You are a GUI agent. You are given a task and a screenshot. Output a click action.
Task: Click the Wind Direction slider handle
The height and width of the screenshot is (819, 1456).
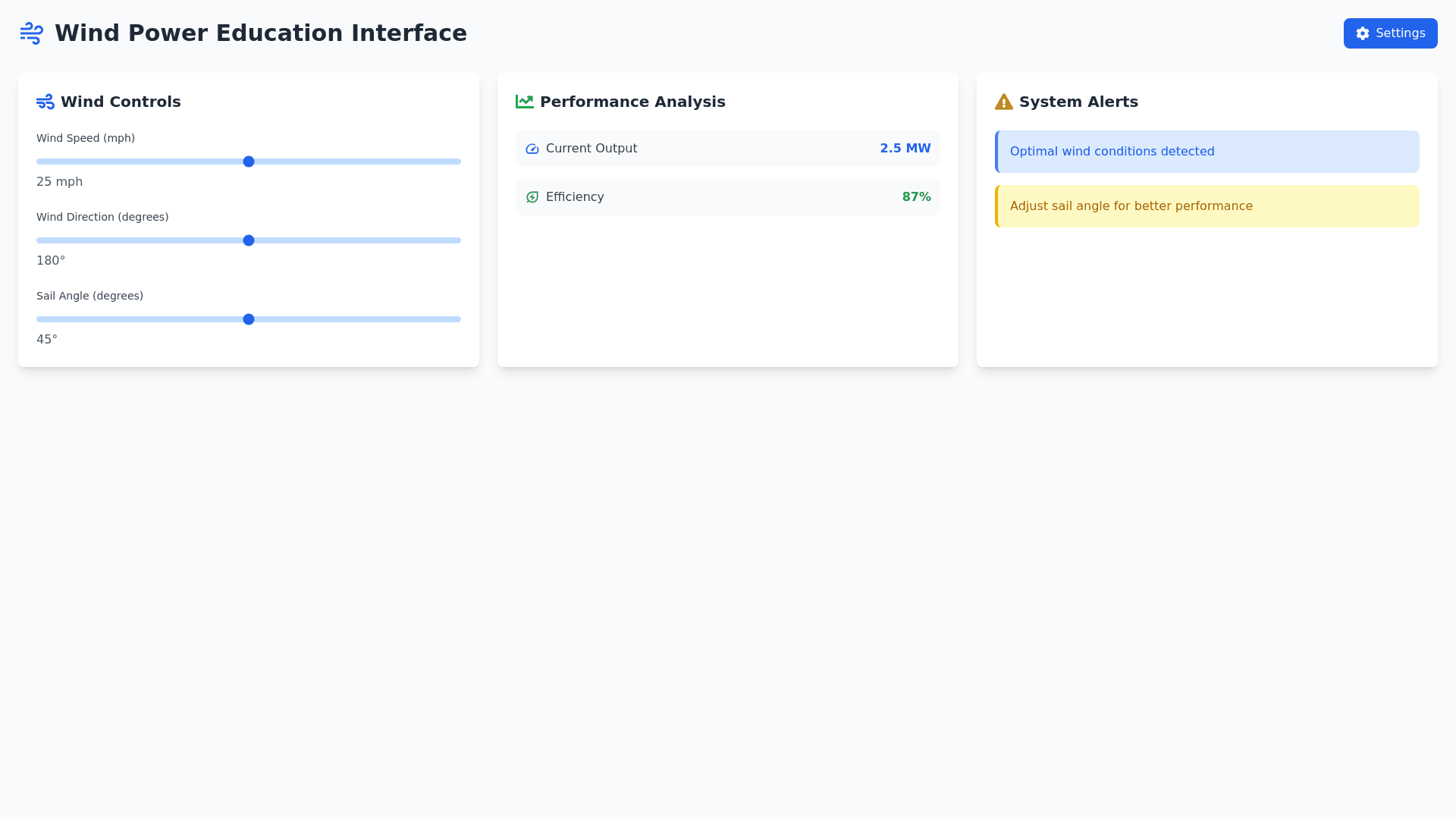(249, 240)
